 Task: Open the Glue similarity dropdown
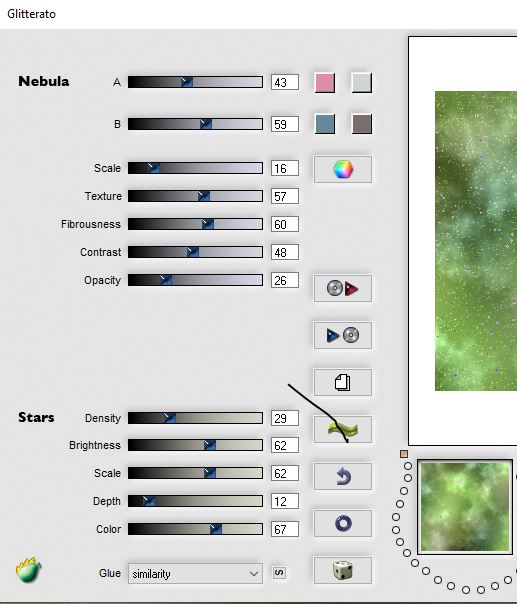tap(195, 574)
